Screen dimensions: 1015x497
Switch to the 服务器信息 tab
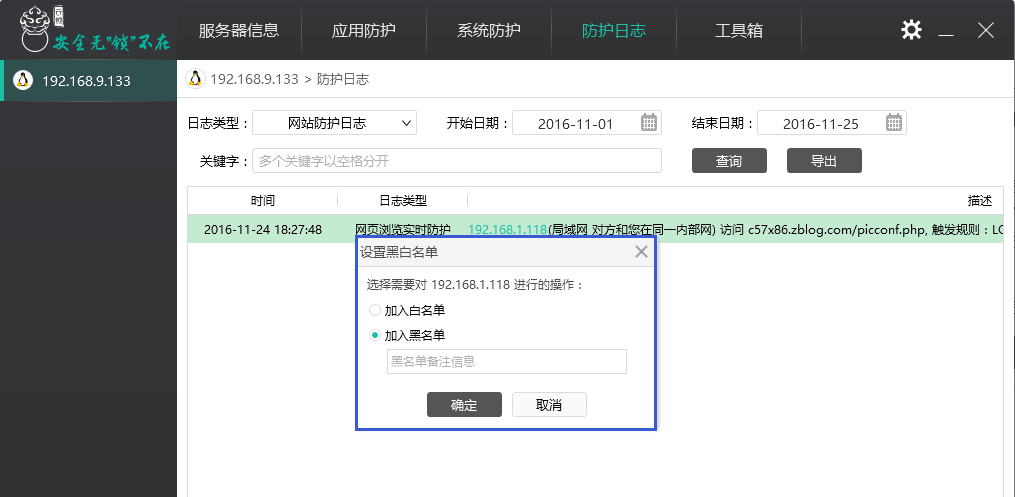[239, 30]
